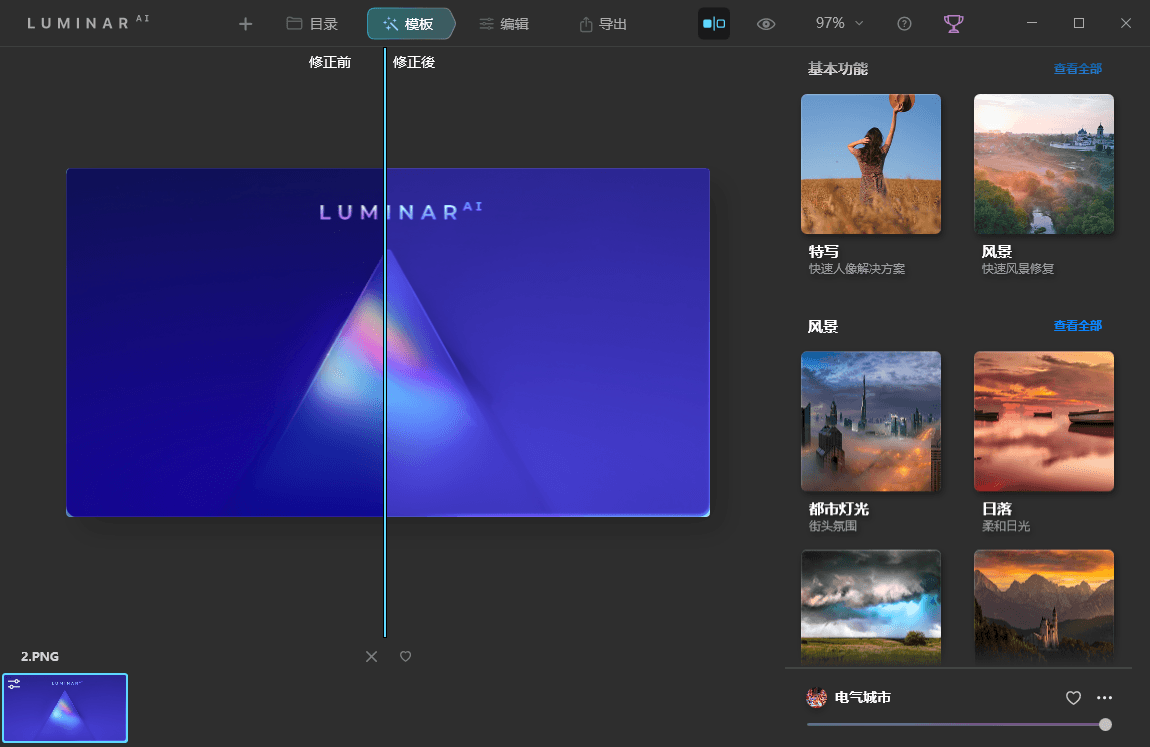Viewport: 1150px width, 747px height.
Task: Click the 修正後 after label
Action: (x=414, y=62)
